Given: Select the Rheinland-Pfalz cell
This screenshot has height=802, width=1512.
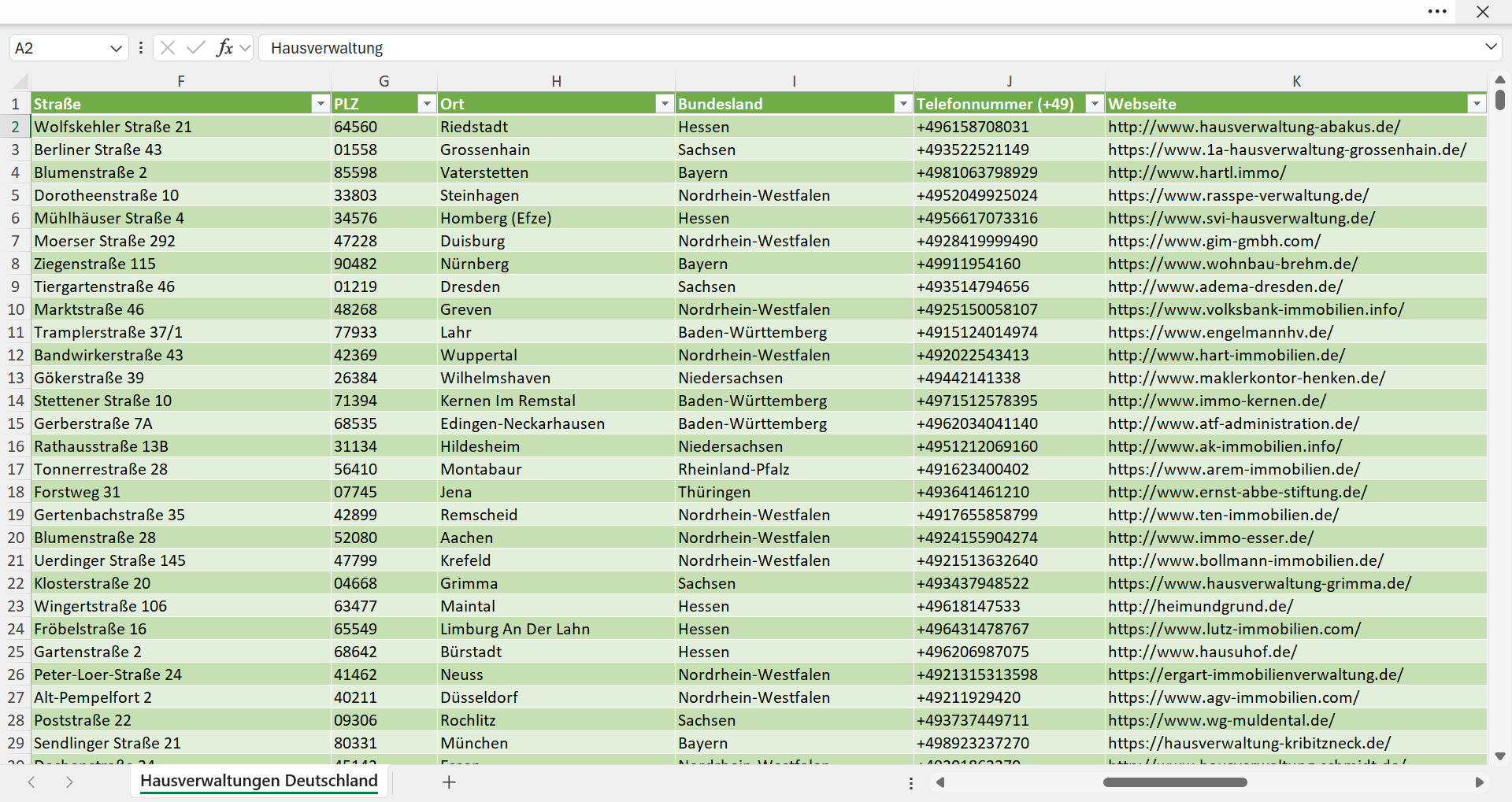Looking at the screenshot, I should tap(795, 469).
